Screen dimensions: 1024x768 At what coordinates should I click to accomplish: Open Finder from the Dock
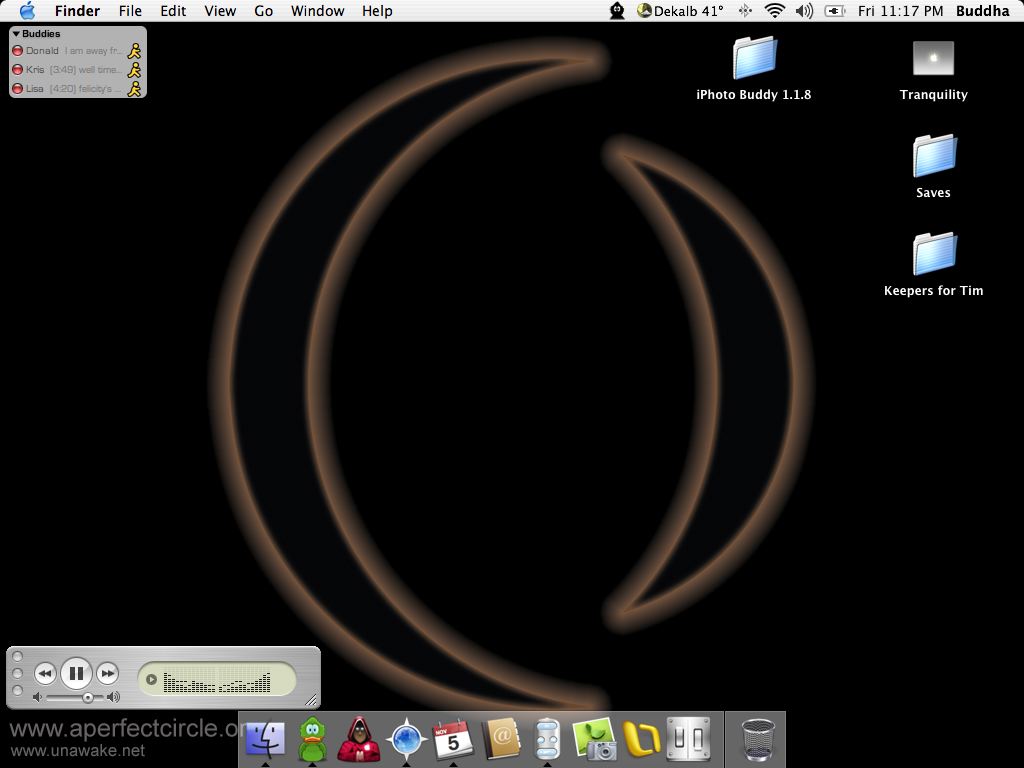(265, 739)
